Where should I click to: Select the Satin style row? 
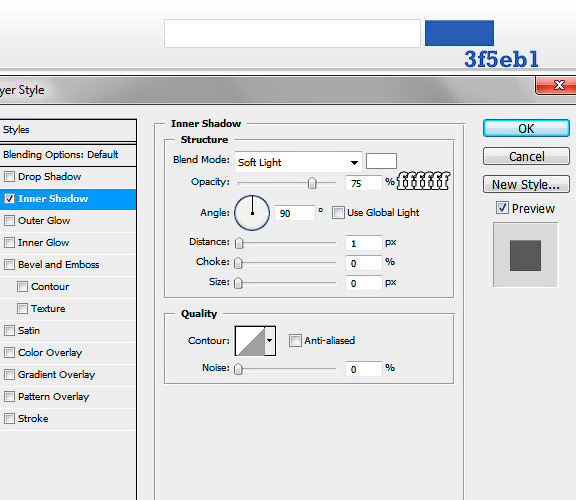pyautogui.click(x=68, y=331)
